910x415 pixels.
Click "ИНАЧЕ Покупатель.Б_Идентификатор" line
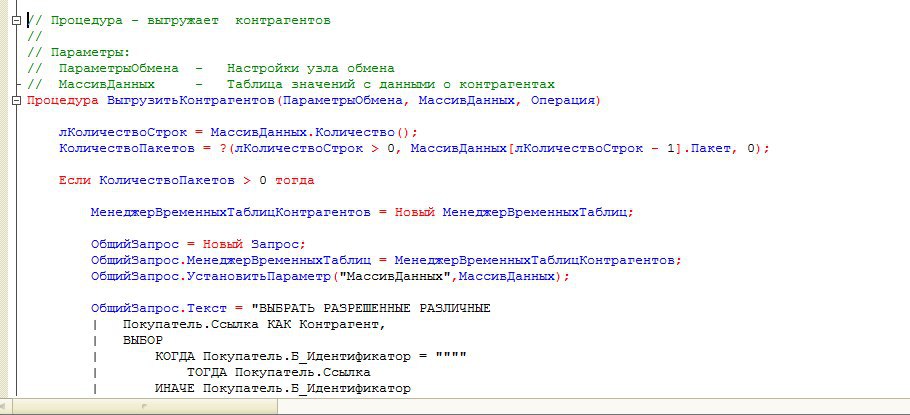283,389
